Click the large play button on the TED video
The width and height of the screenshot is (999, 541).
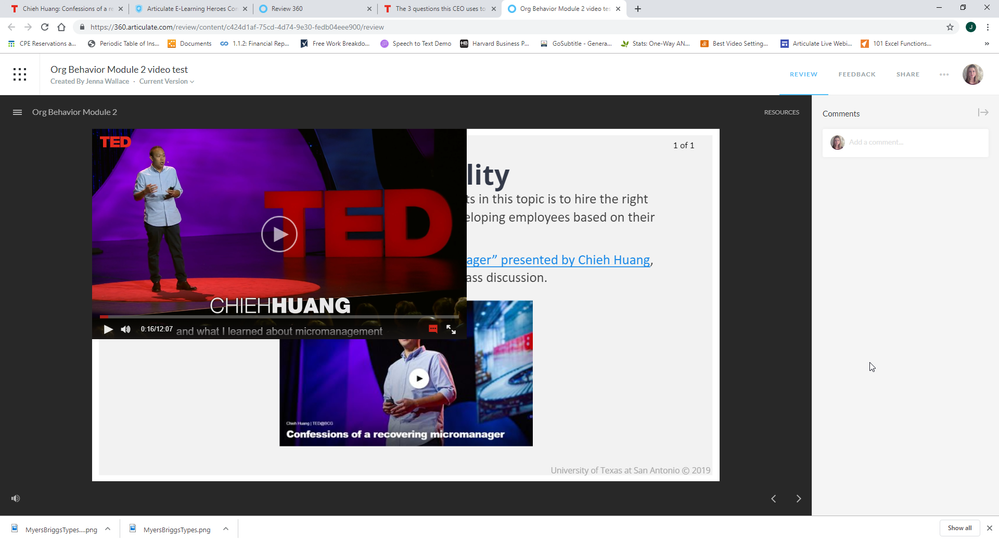coord(279,234)
